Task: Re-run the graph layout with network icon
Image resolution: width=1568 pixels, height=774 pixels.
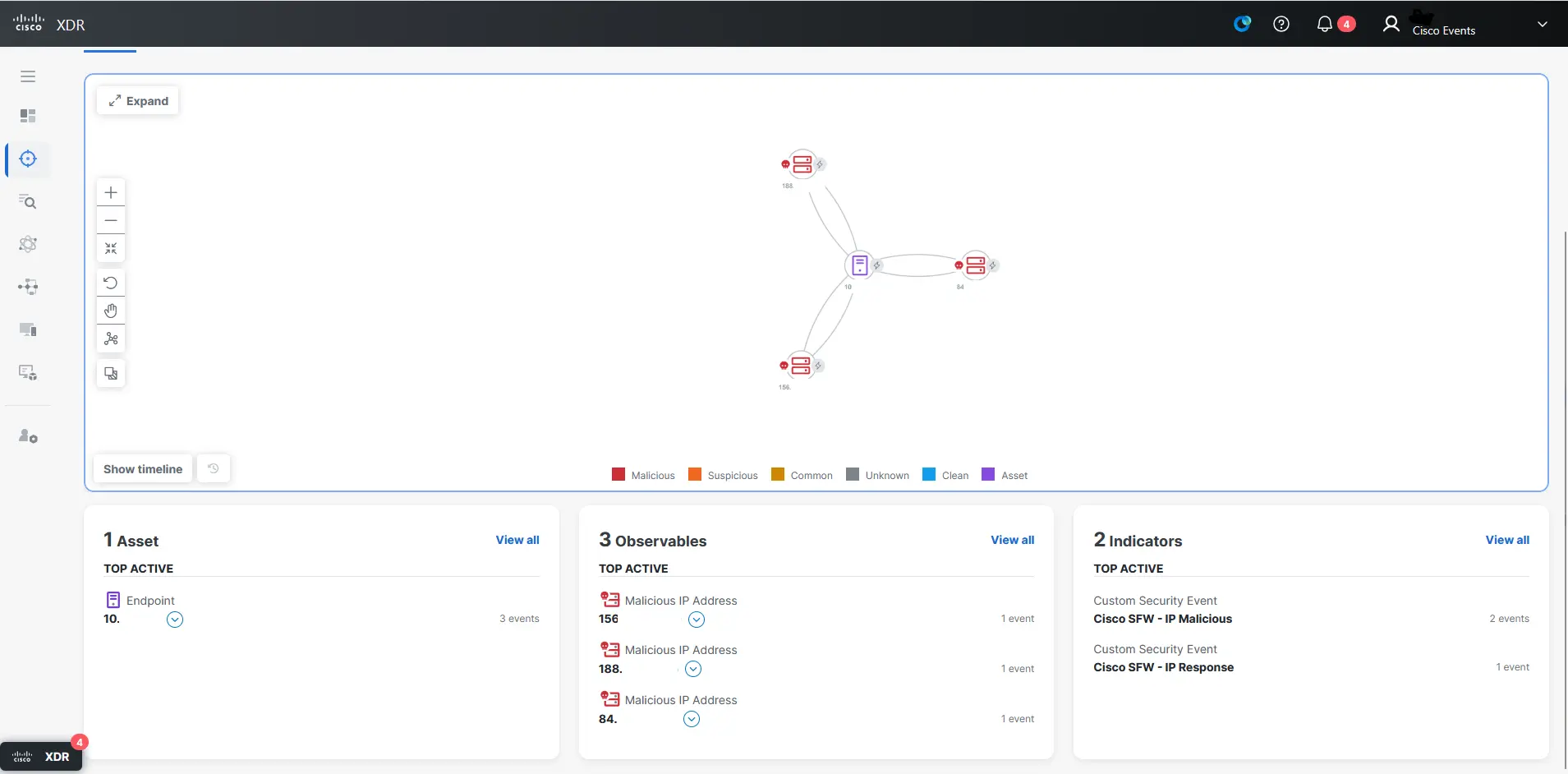Action: point(110,339)
